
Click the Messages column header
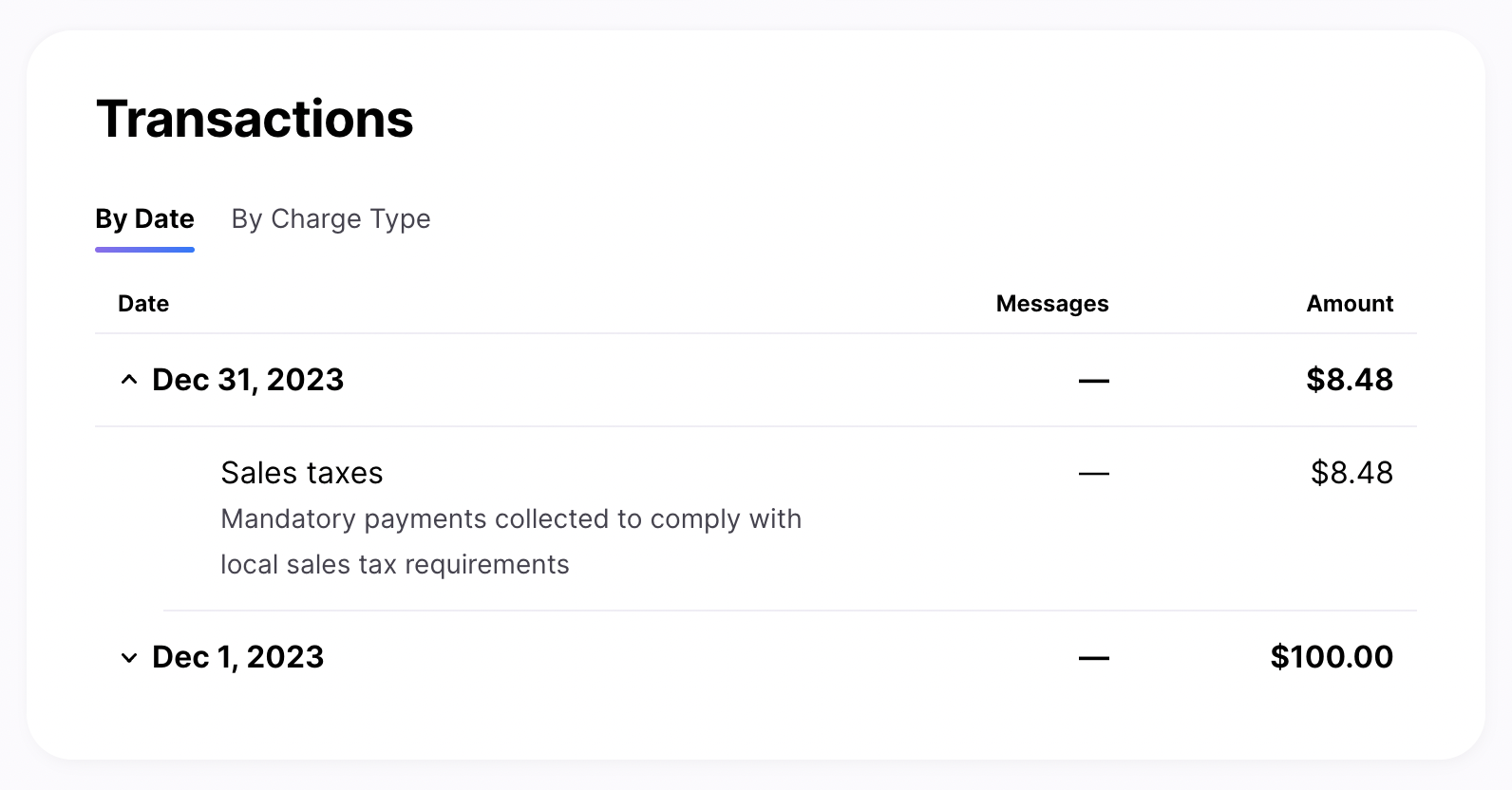[1052, 304]
